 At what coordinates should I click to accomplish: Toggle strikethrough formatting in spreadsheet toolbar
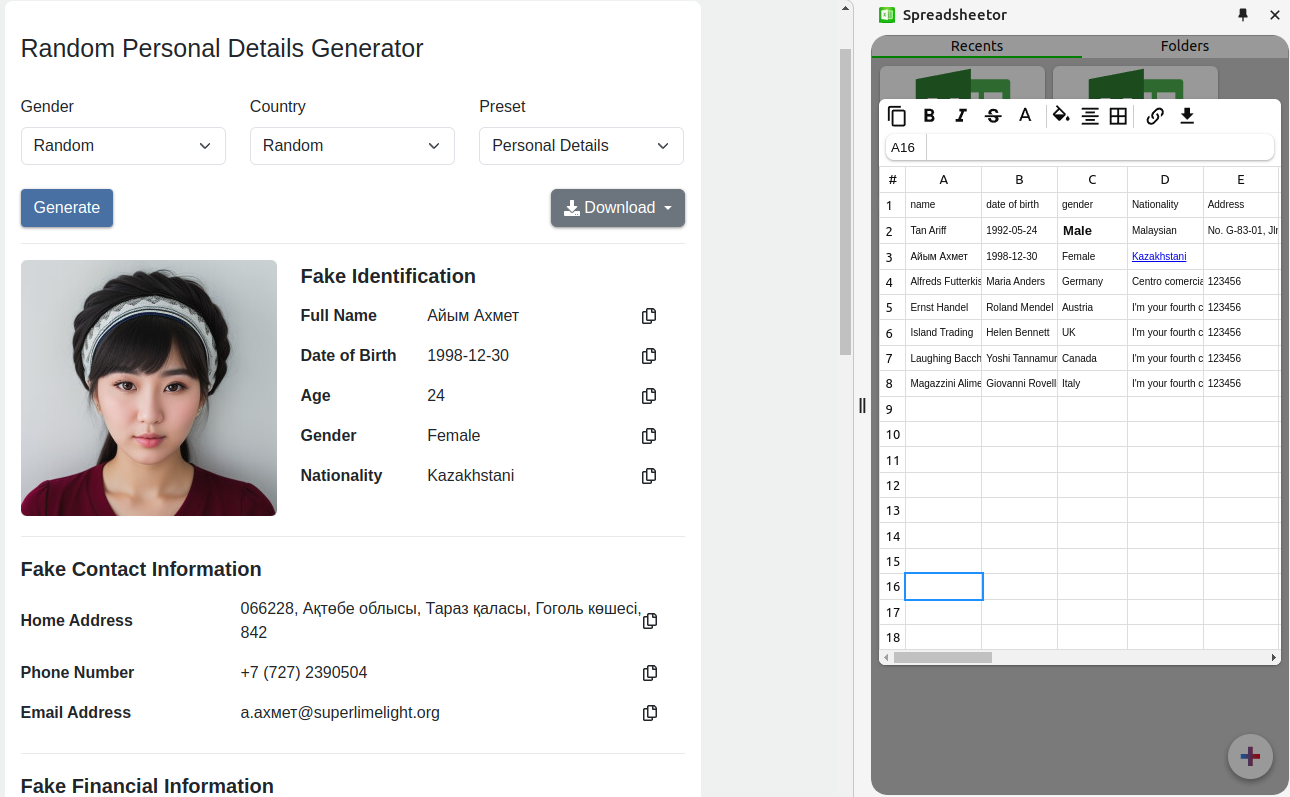pos(993,116)
